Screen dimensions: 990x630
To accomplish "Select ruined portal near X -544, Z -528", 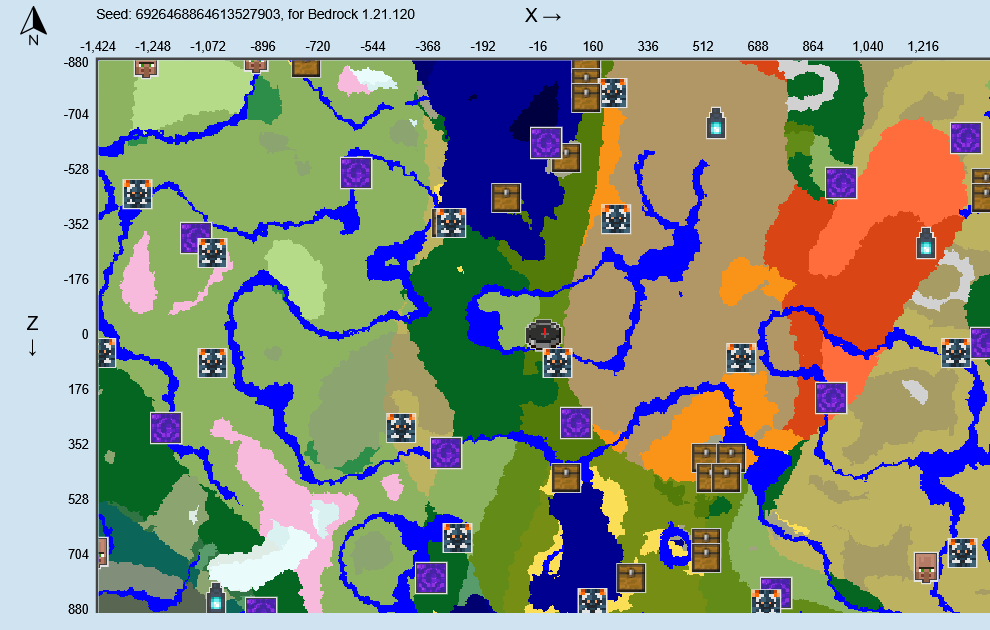I will 356,173.
